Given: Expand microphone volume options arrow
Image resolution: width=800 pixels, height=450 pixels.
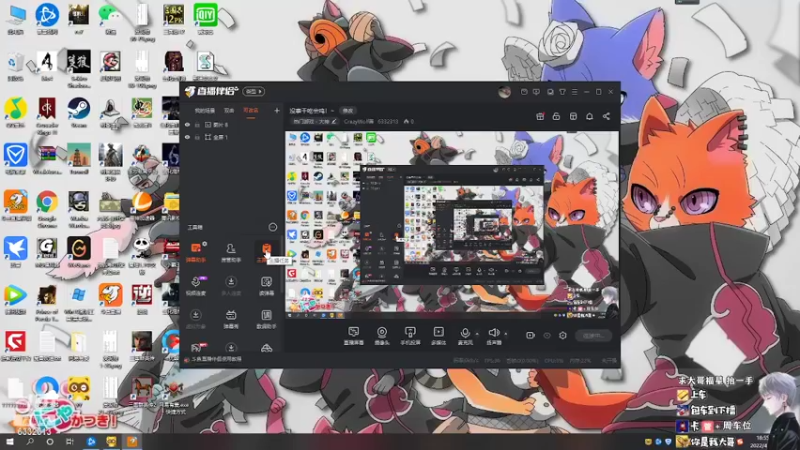Looking at the screenshot, I should [x=477, y=334].
